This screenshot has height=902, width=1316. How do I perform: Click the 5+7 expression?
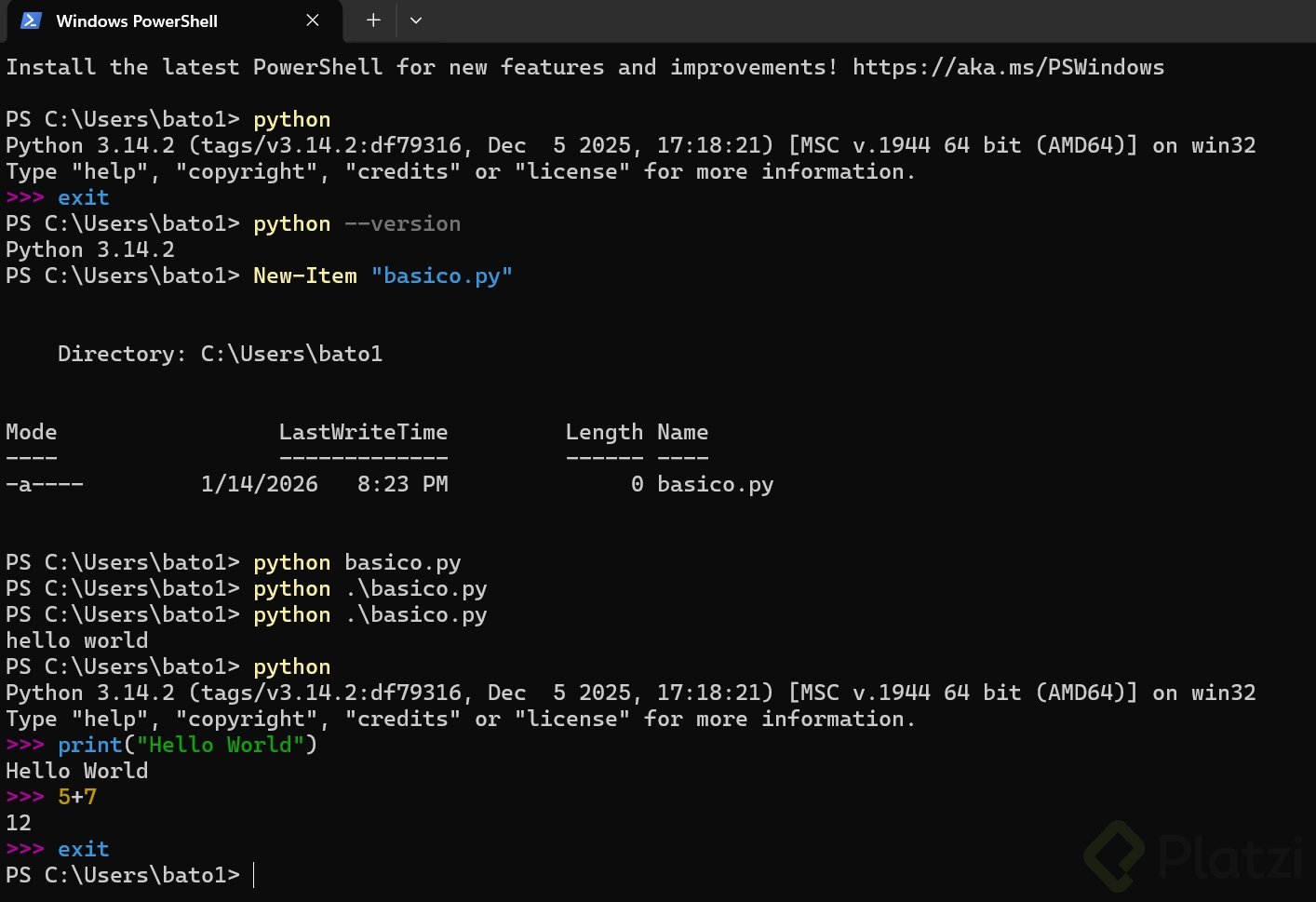[77, 798]
